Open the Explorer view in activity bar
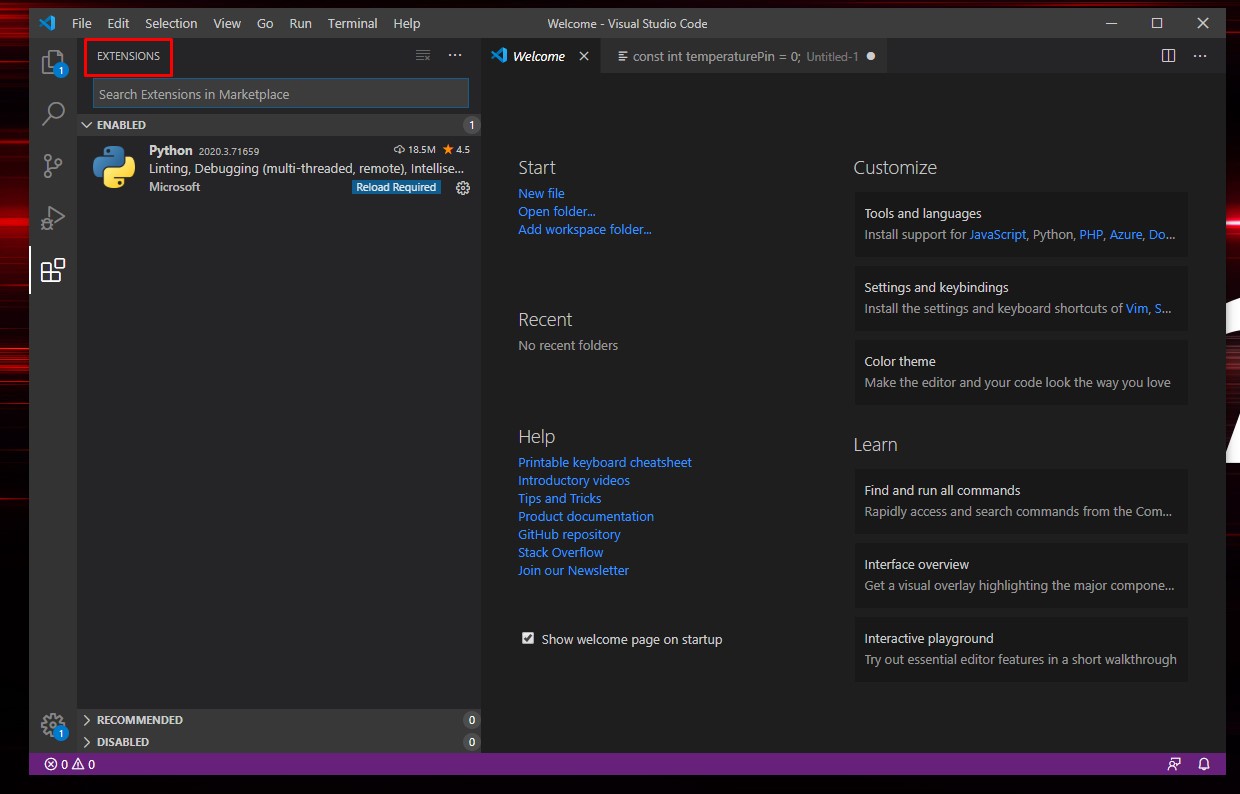This screenshot has width=1240, height=794. click(x=53, y=62)
